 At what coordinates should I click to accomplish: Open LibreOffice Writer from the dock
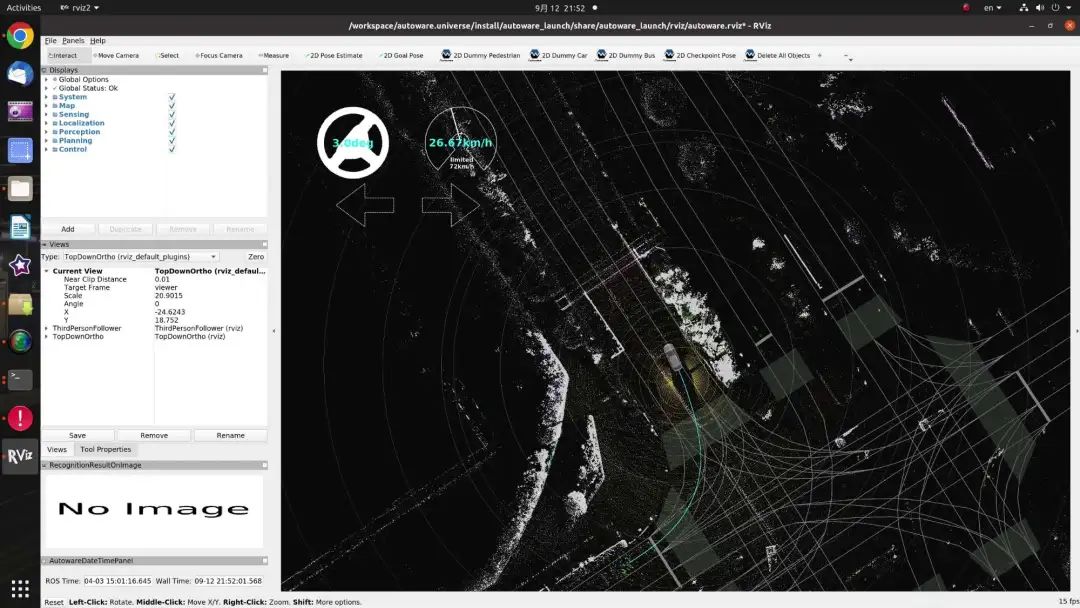[x=20, y=227]
